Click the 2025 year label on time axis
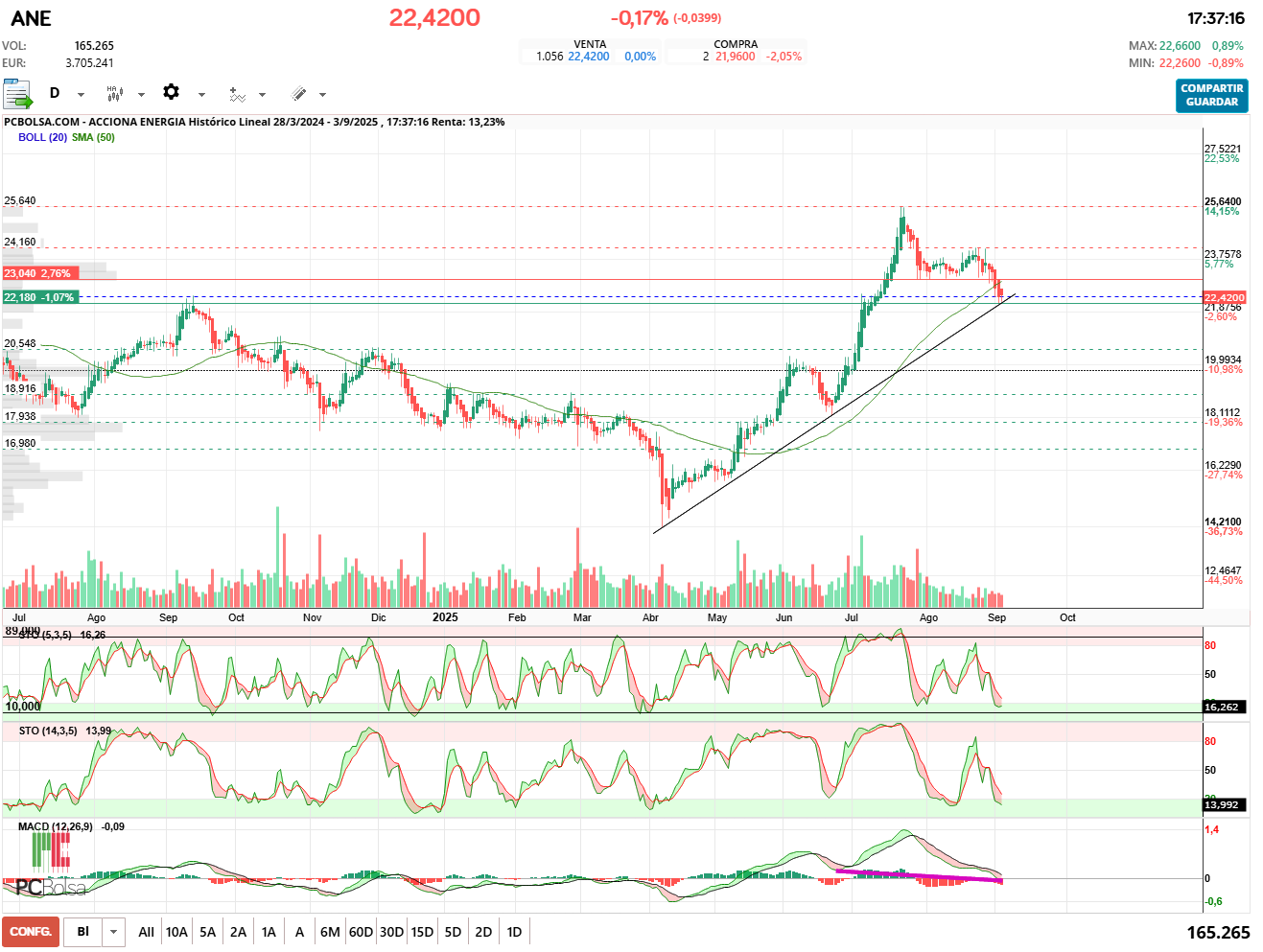This screenshot has width=1263, height=952. (445, 617)
